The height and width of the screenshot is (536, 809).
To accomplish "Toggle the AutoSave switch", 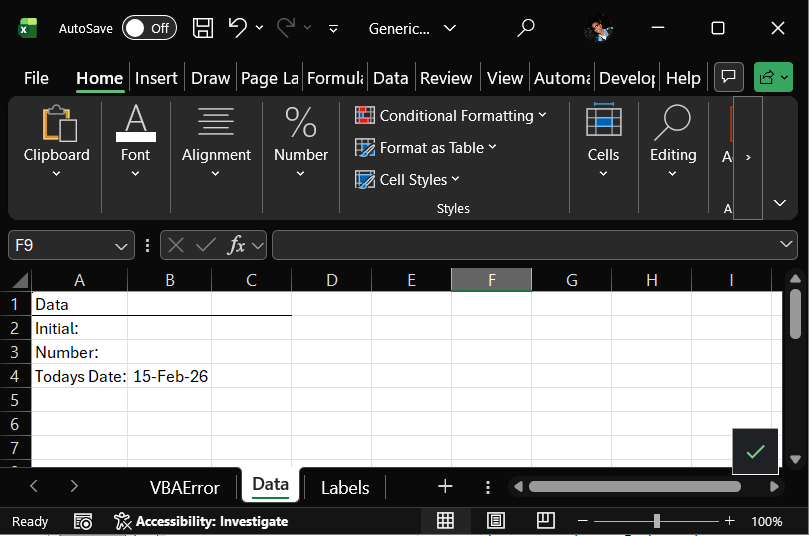I will pyautogui.click(x=149, y=28).
